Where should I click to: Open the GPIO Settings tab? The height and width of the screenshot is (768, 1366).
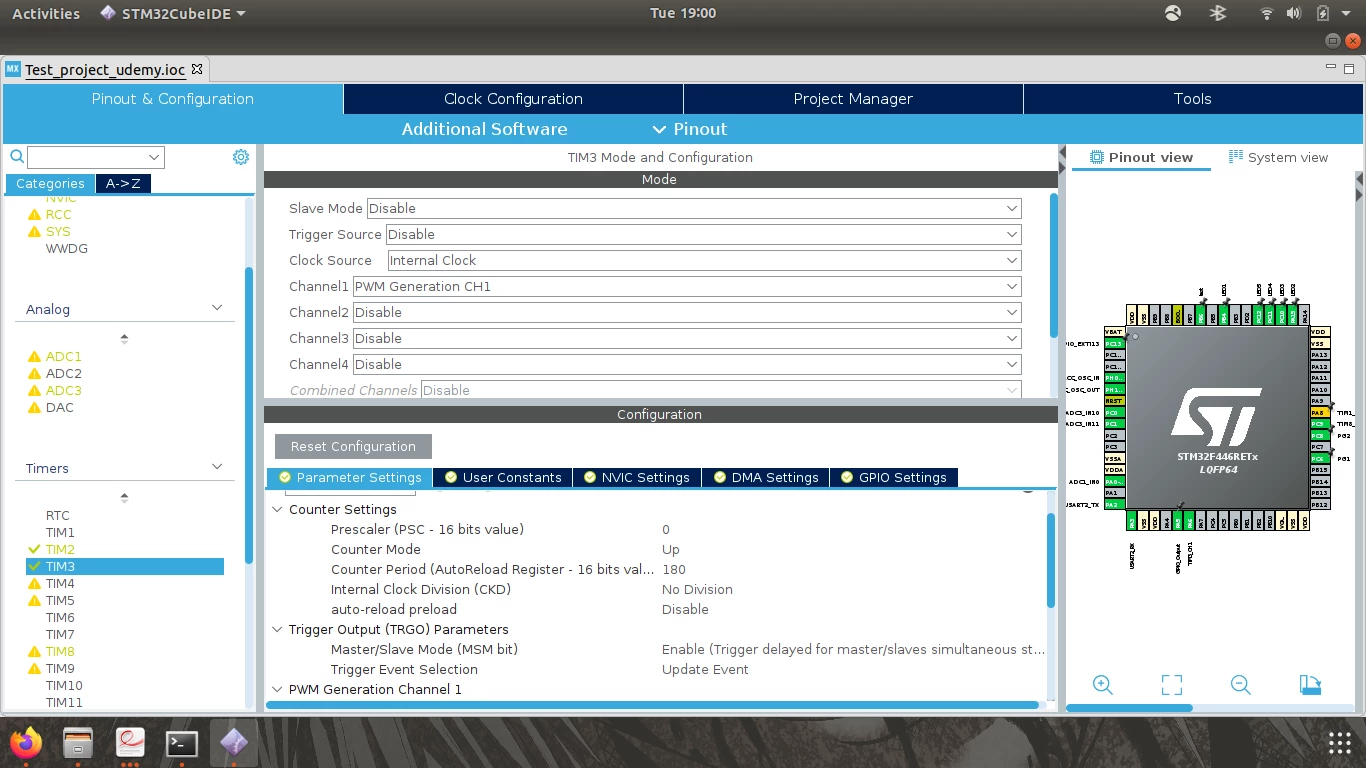point(894,478)
